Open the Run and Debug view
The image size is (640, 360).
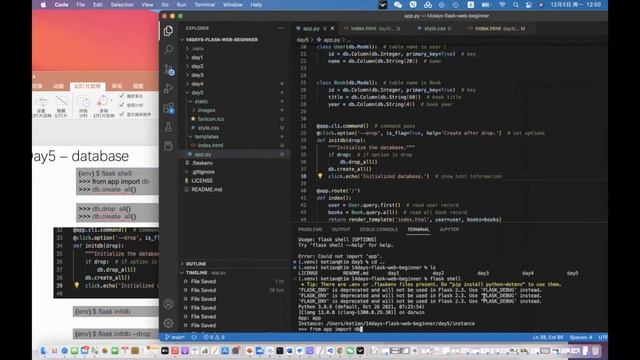(x=169, y=88)
